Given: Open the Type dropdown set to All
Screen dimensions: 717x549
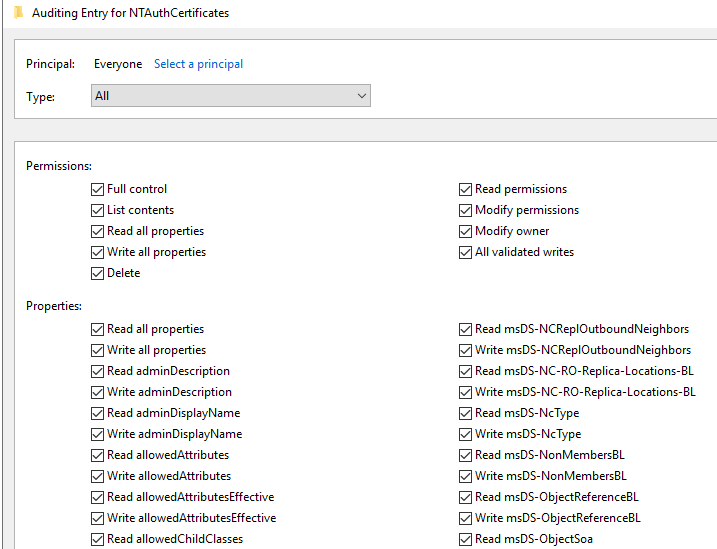Looking at the screenshot, I should pyautogui.click(x=230, y=96).
